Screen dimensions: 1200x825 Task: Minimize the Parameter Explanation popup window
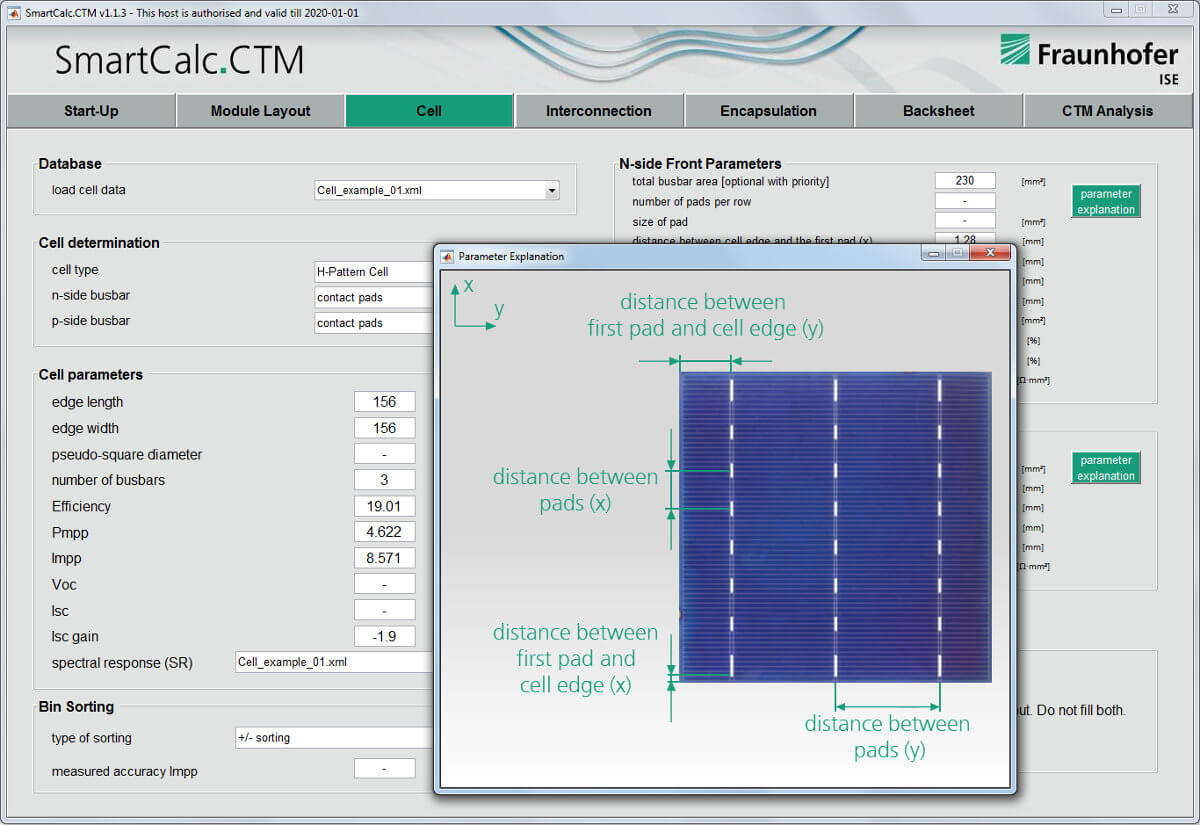pos(935,254)
